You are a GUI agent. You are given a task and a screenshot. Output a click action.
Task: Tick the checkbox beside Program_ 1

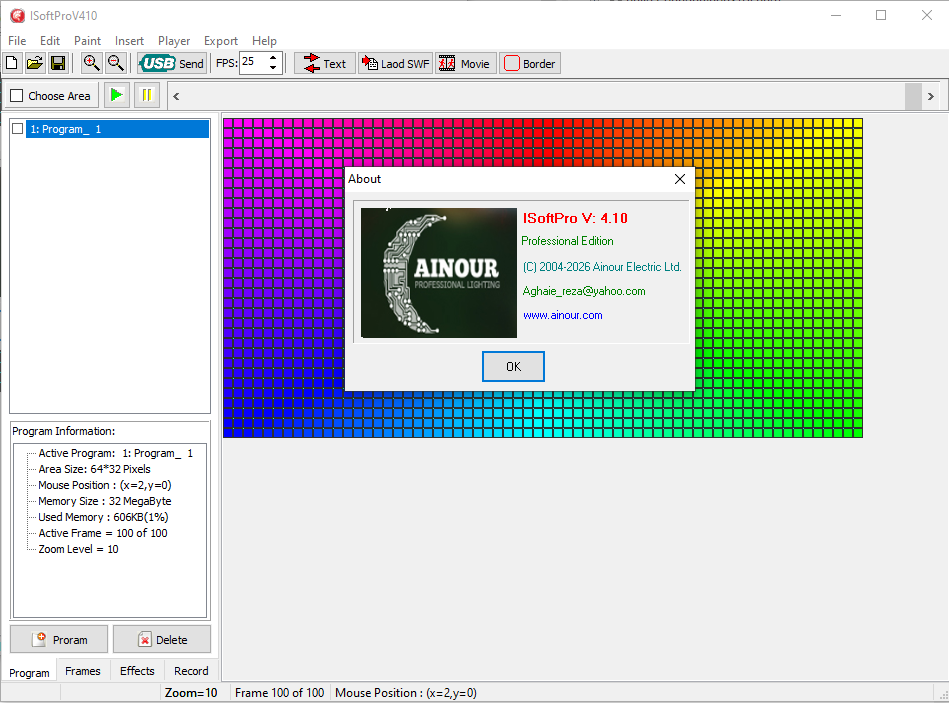tap(18, 129)
